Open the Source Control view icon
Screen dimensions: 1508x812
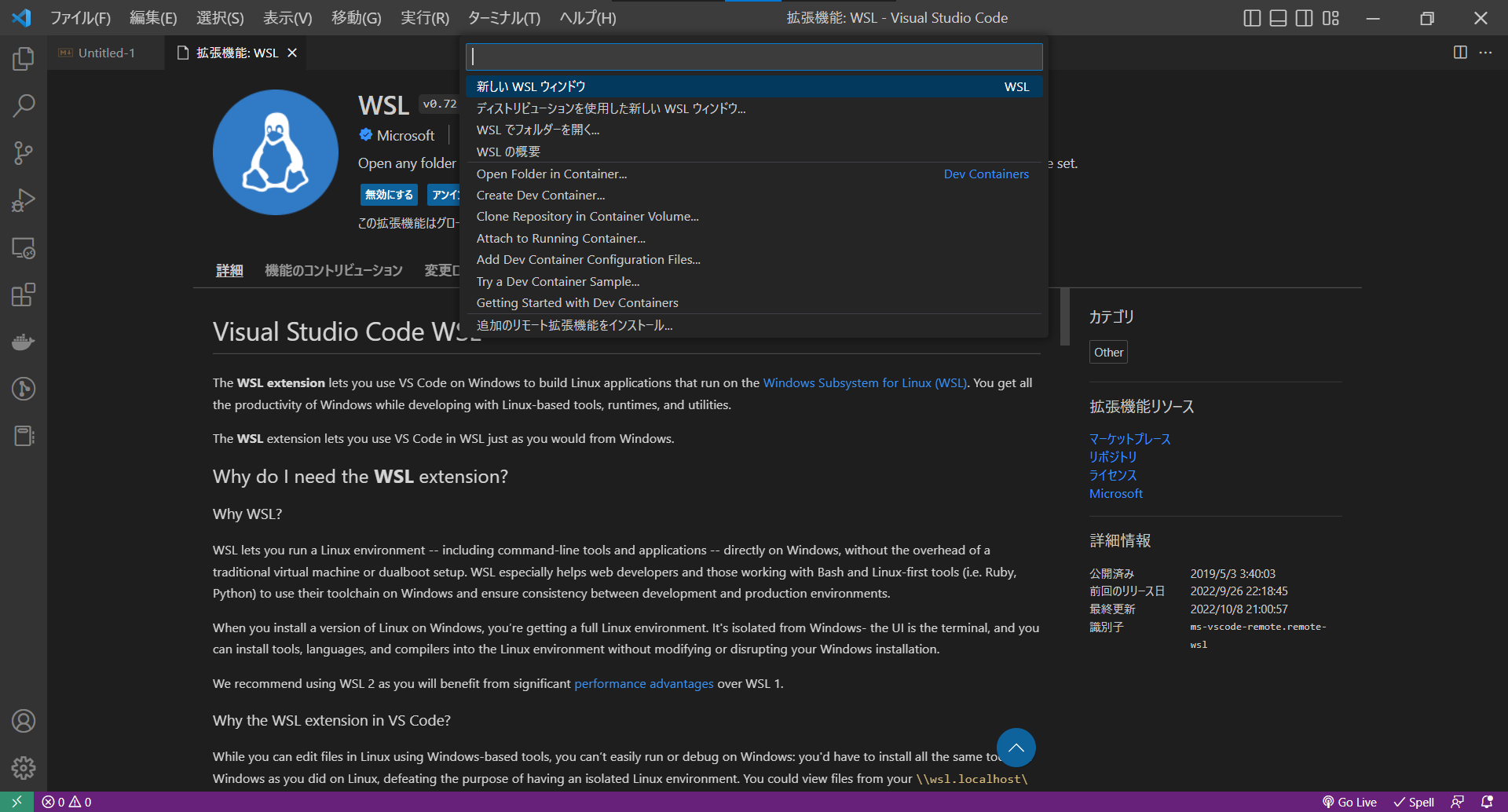(x=24, y=153)
